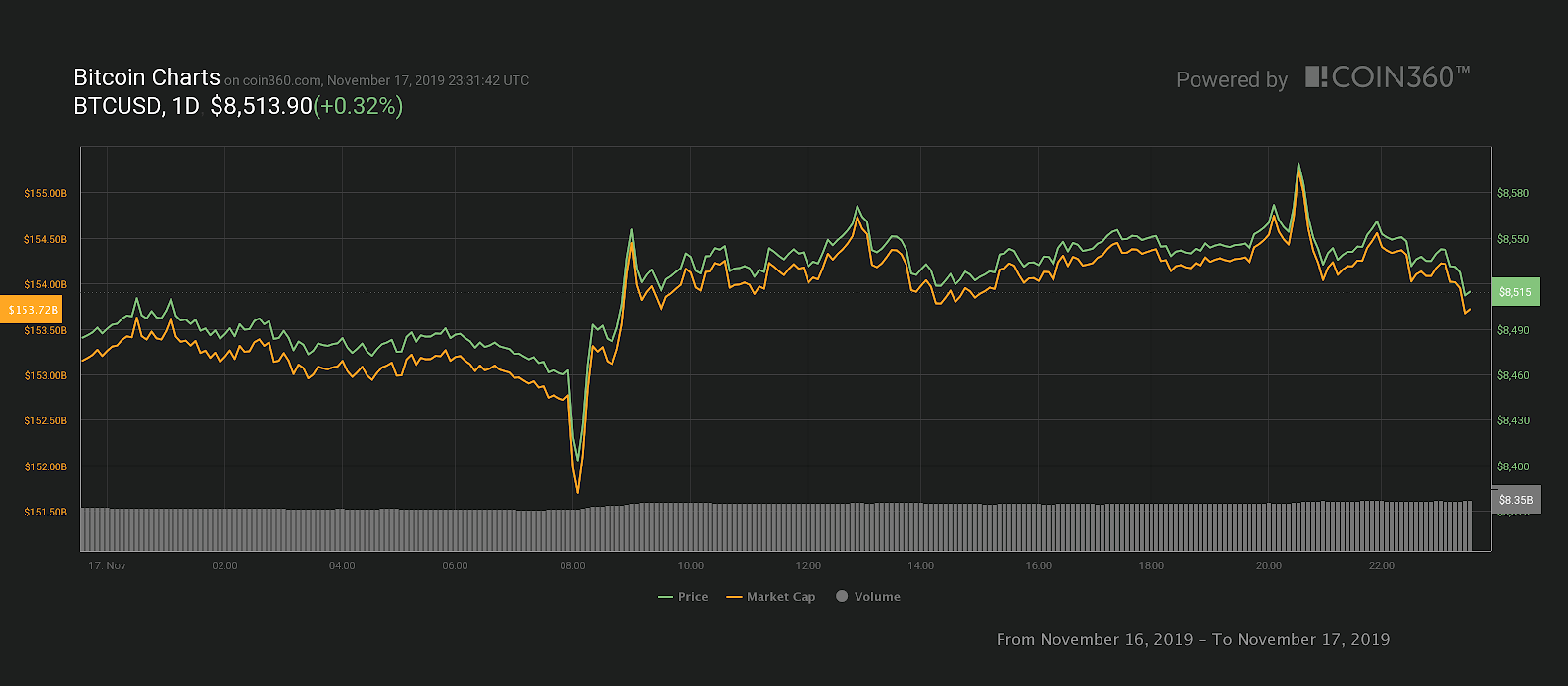The width and height of the screenshot is (1568, 686).
Task: Click the 17. Nov time axis label
Action: (x=107, y=565)
